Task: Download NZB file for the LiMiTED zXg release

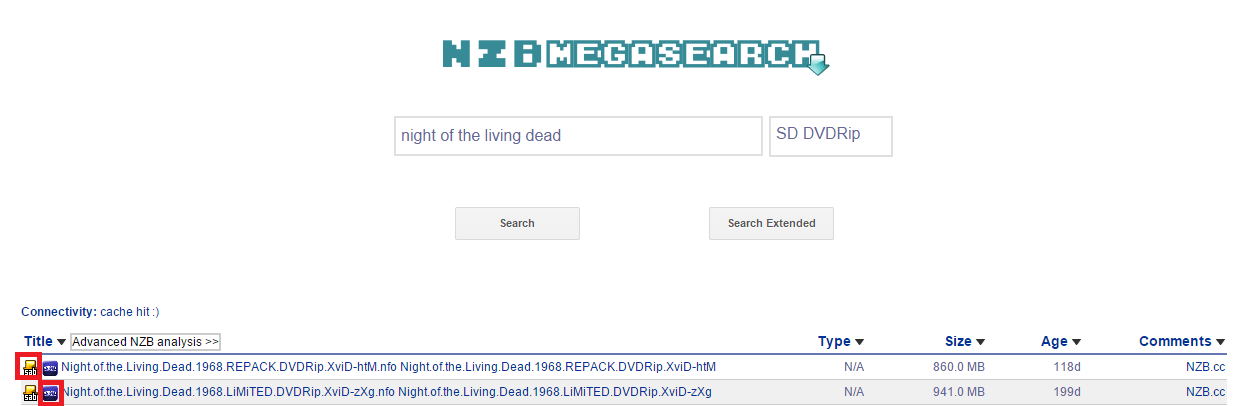Action: click(50, 392)
